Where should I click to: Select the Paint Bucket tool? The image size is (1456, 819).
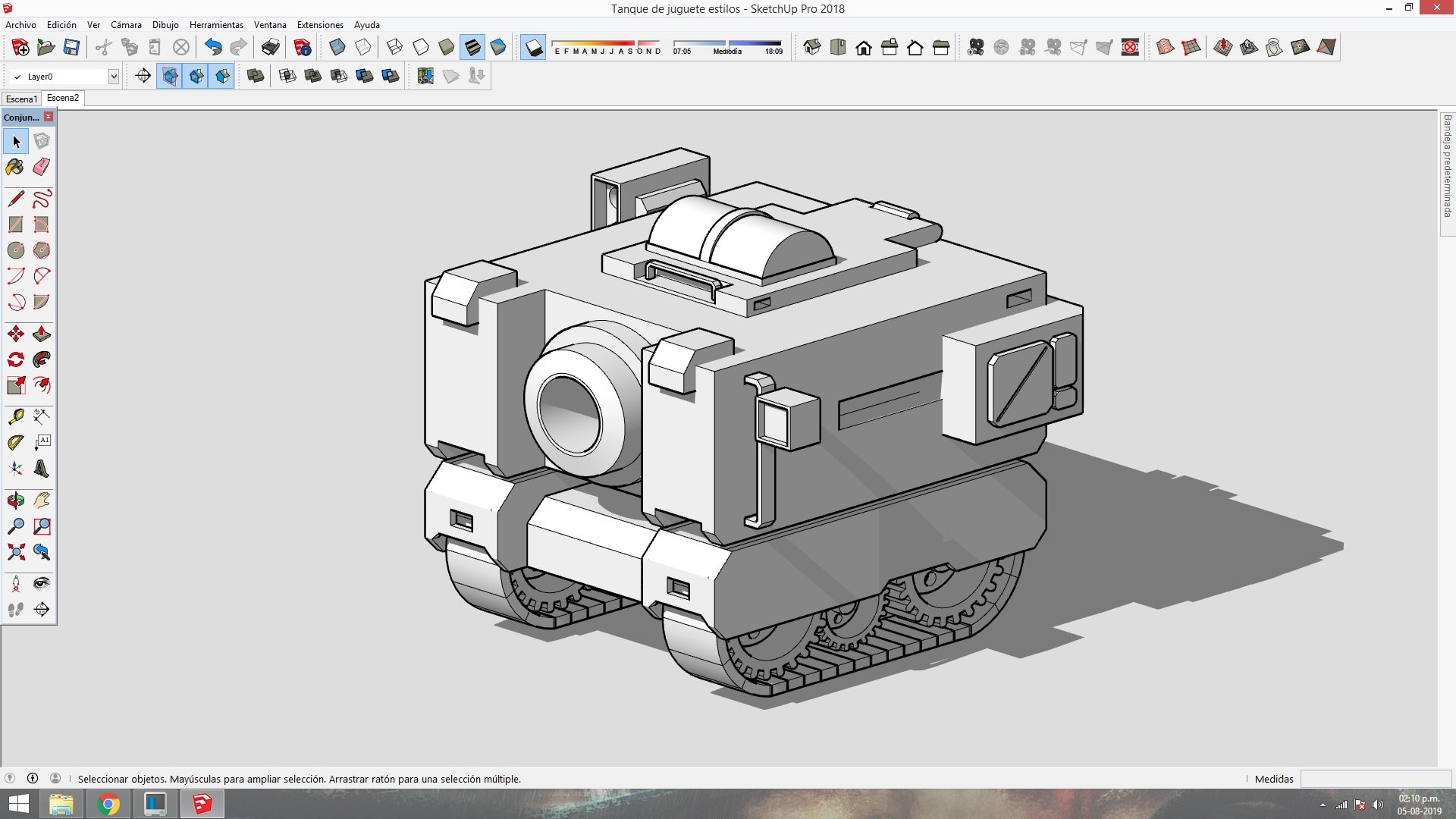tap(15, 168)
